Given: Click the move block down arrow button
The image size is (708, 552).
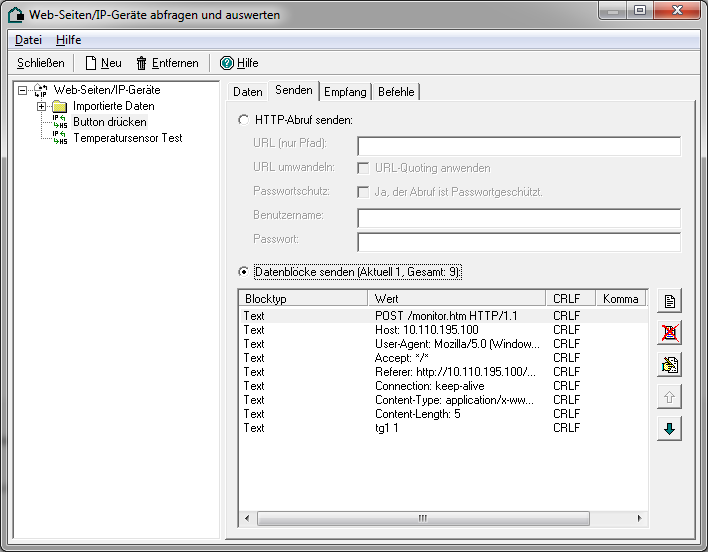Looking at the screenshot, I should point(669,429).
